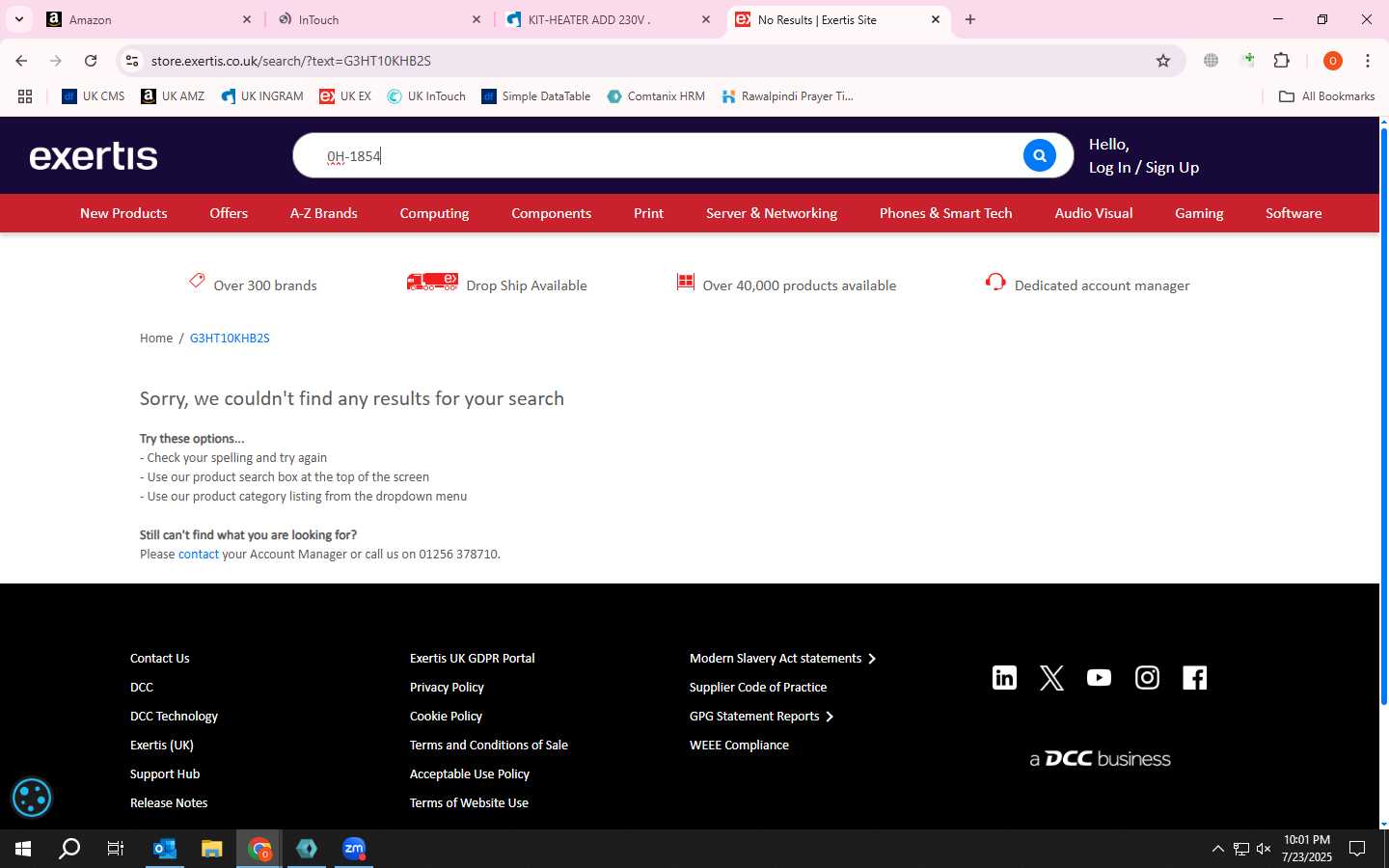Viewport: 1389px width, 868px height.
Task: Go back with browser back arrow
Action: tap(21, 61)
